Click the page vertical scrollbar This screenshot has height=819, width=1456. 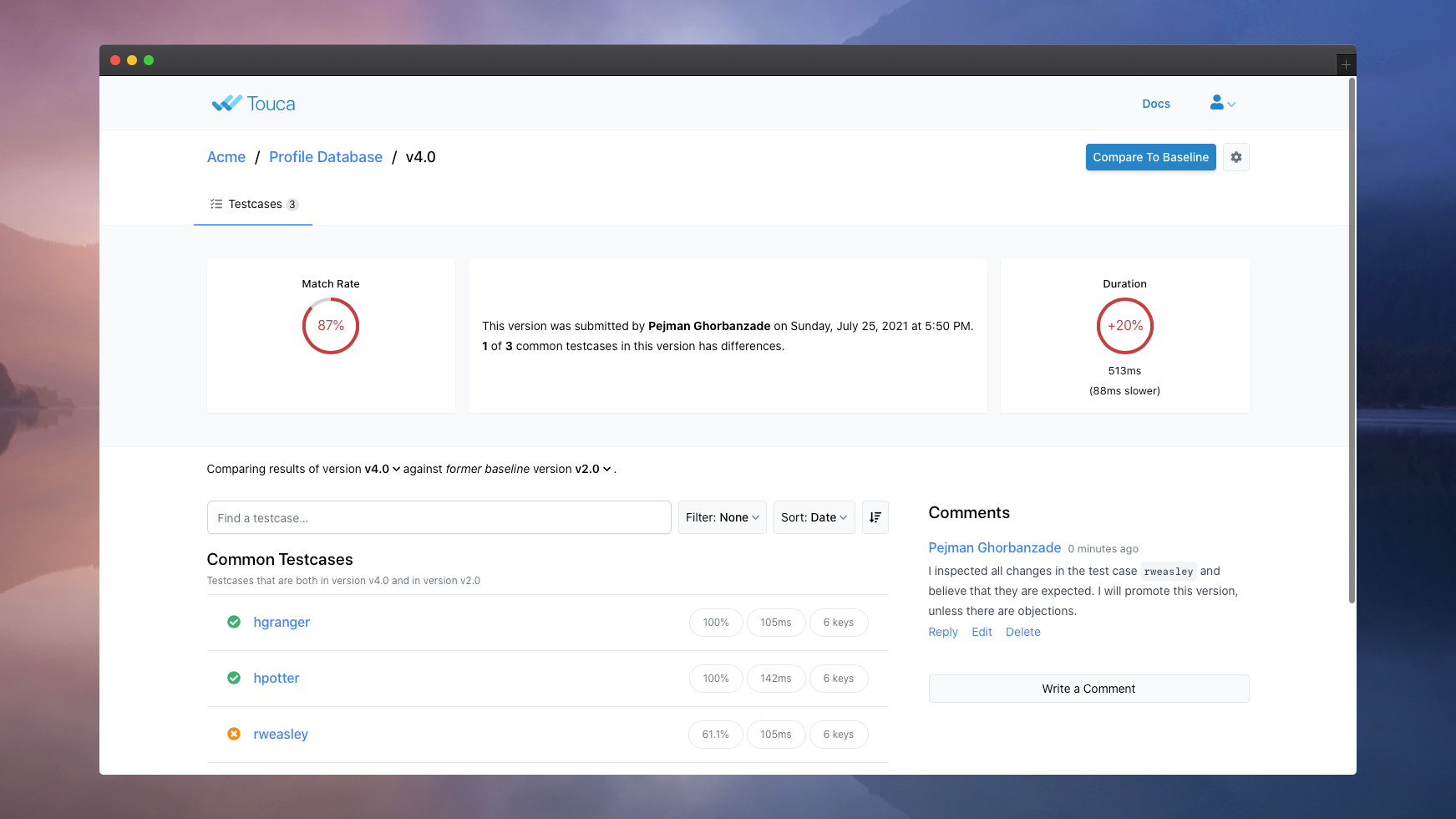(1352, 341)
